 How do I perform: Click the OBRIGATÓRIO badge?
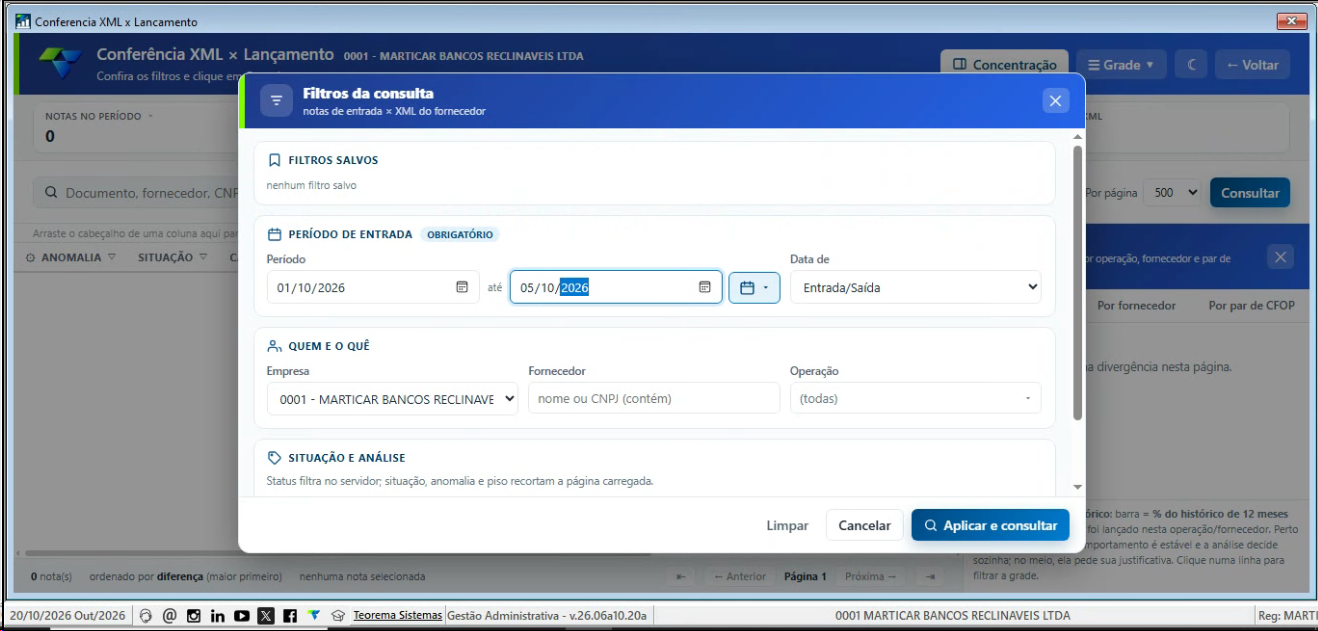click(x=460, y=234)
